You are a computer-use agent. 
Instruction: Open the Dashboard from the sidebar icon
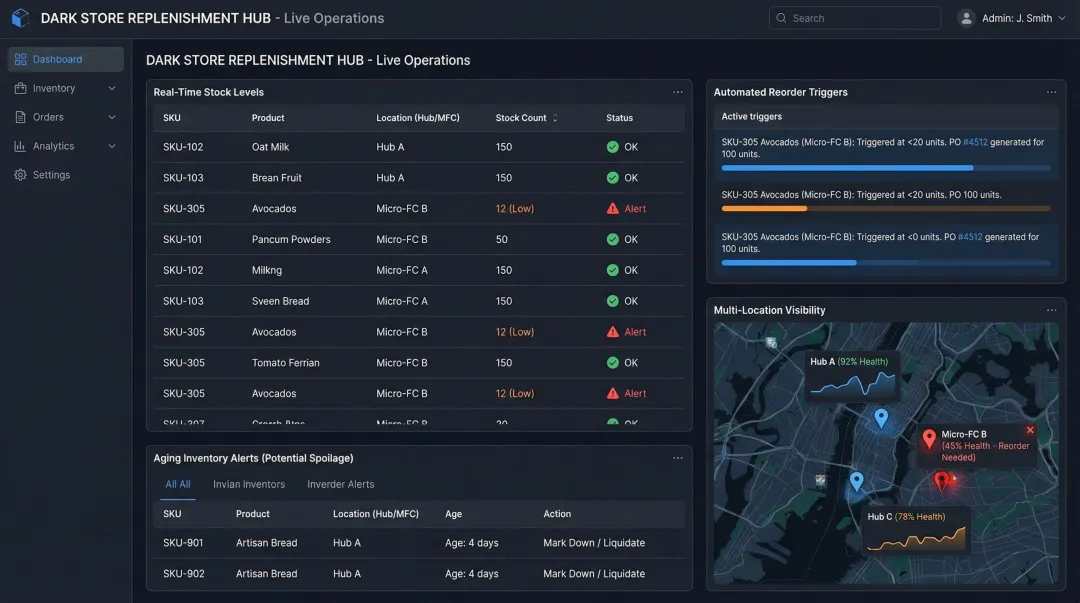coord(20,58)
